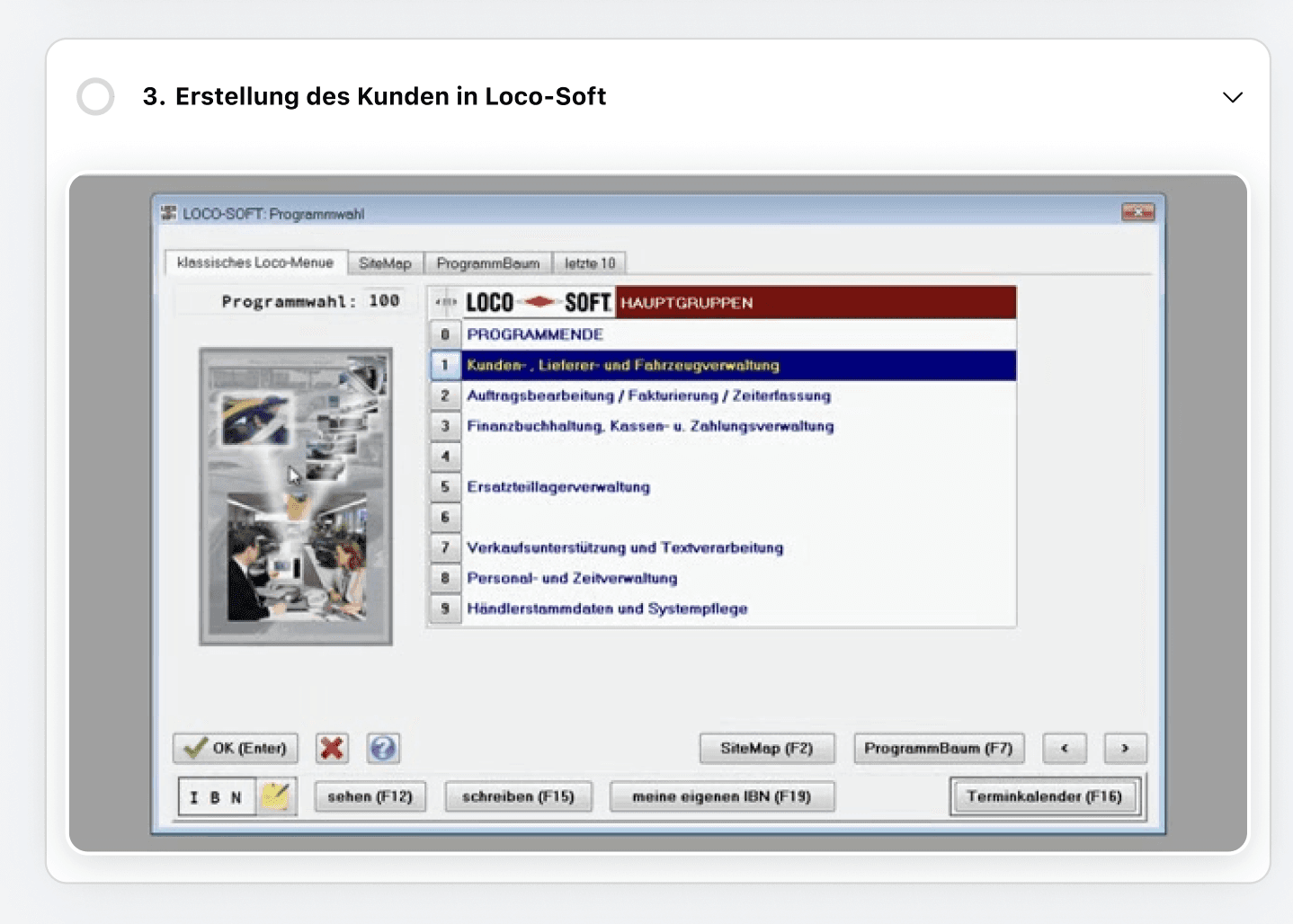Click the Programmwahl input field

(384, 301)
